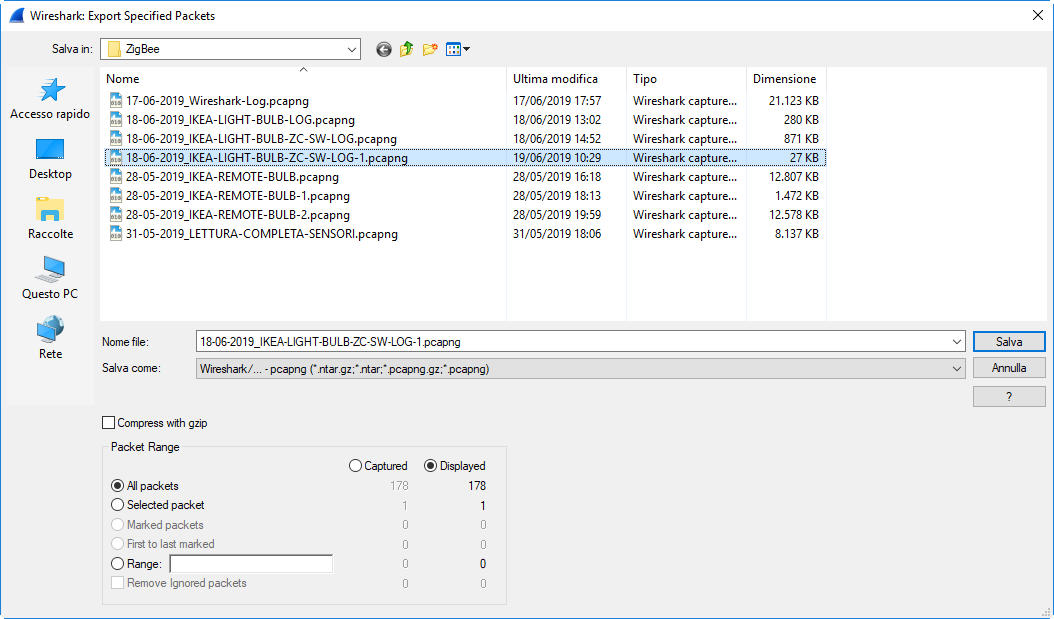Open Raccolte in sidebar
1054x619 pixels.
point(50,218)
